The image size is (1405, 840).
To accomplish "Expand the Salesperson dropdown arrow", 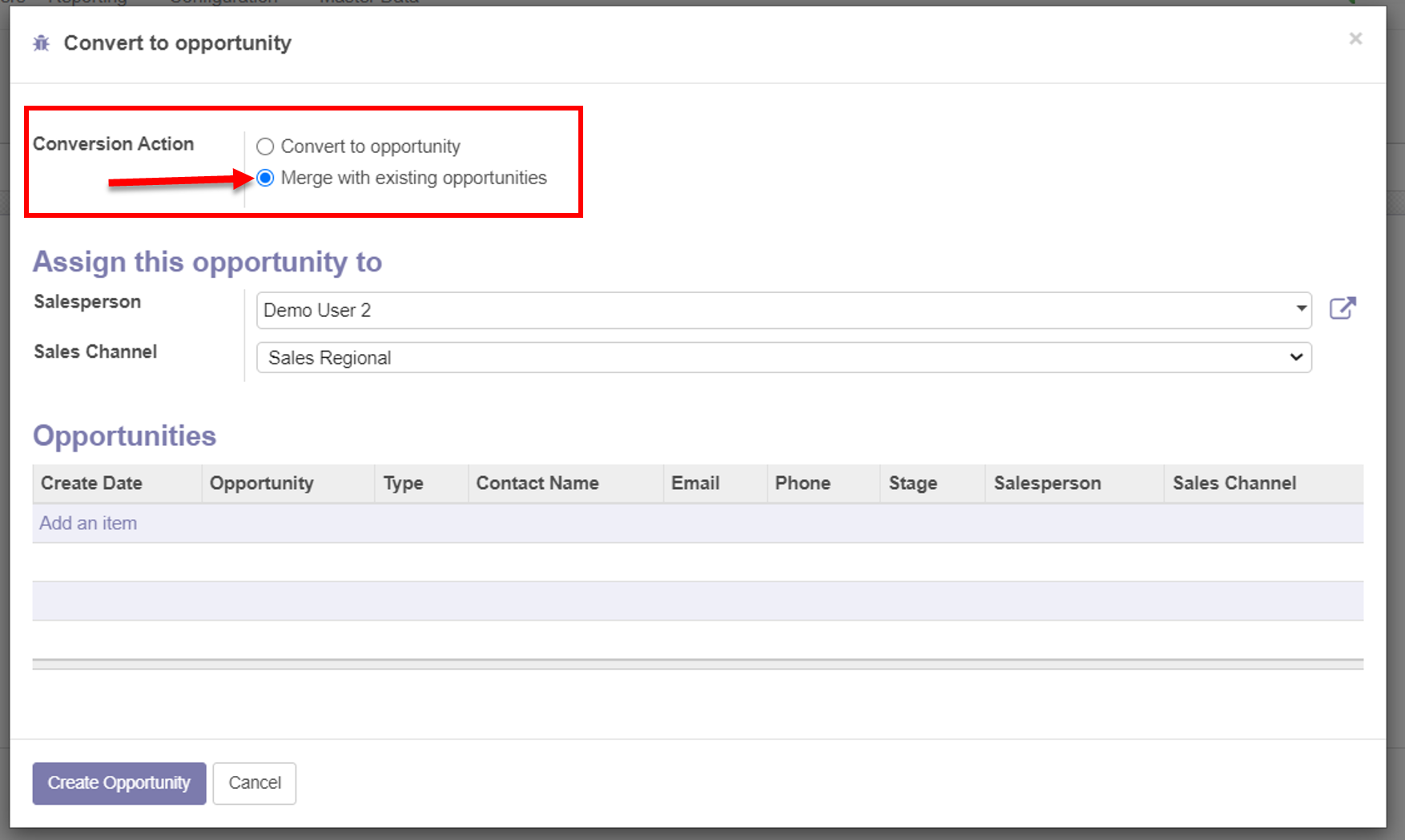I will (1301, 308).
